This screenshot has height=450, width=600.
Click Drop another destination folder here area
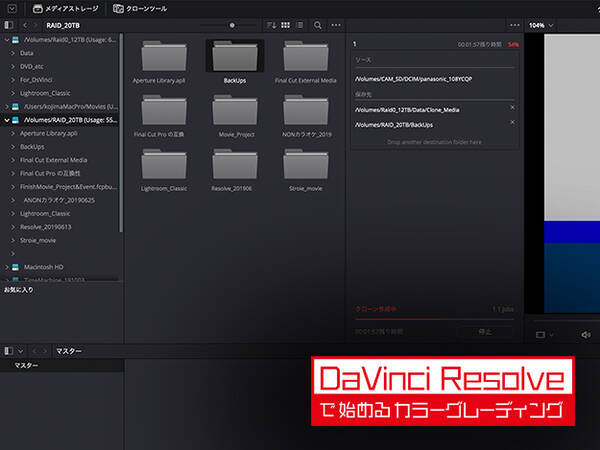click(434, 142)
